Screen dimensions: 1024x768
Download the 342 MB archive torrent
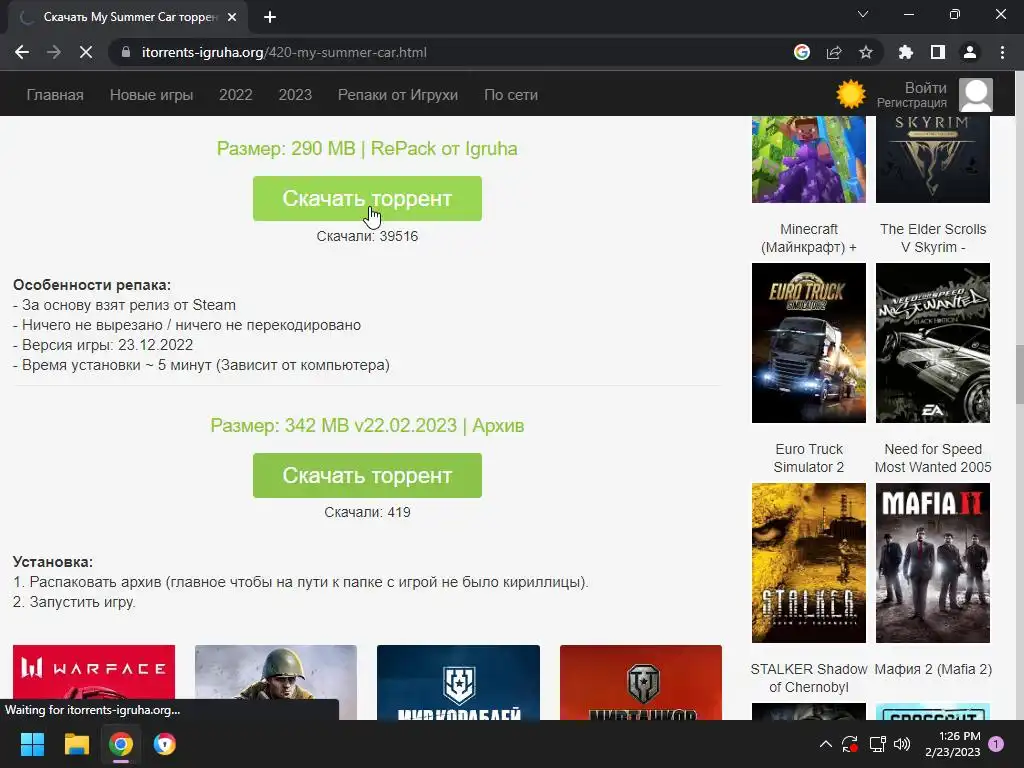367,475
